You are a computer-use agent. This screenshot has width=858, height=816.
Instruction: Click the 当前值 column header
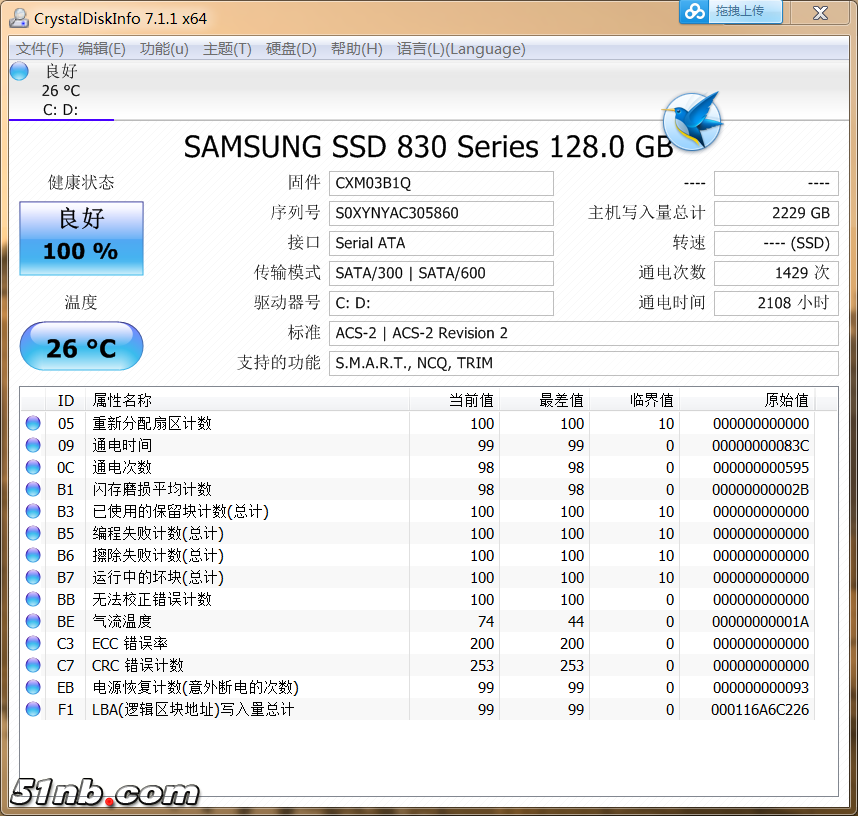click(454, 401)
